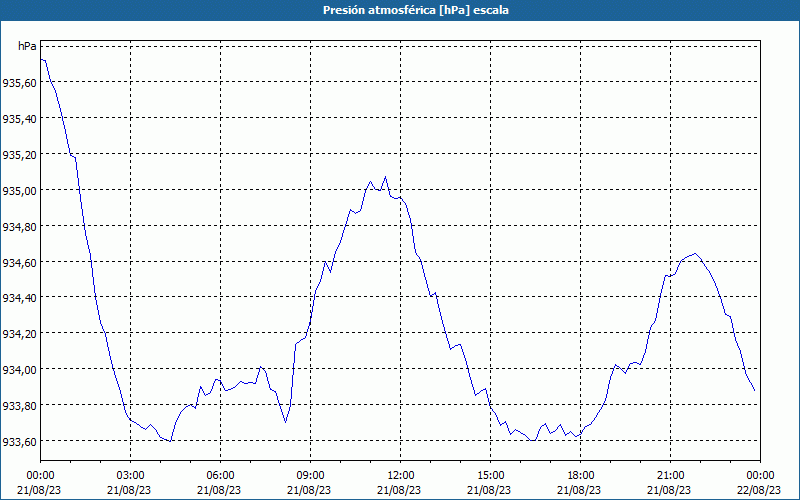Click the 03:00 time label
This screenshot has height=500, width=800.
[x=130, y=476]
